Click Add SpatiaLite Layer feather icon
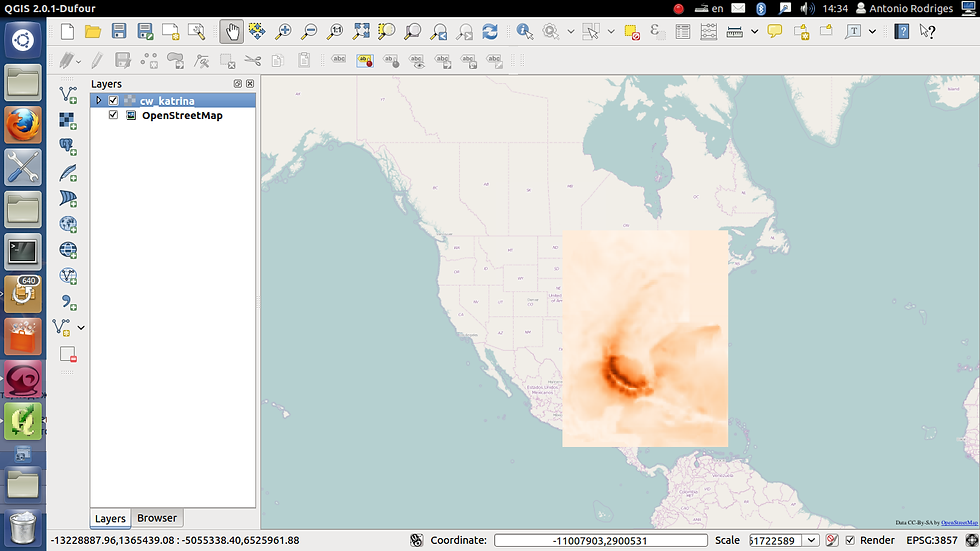980x551 pixels. pos(68,172)
